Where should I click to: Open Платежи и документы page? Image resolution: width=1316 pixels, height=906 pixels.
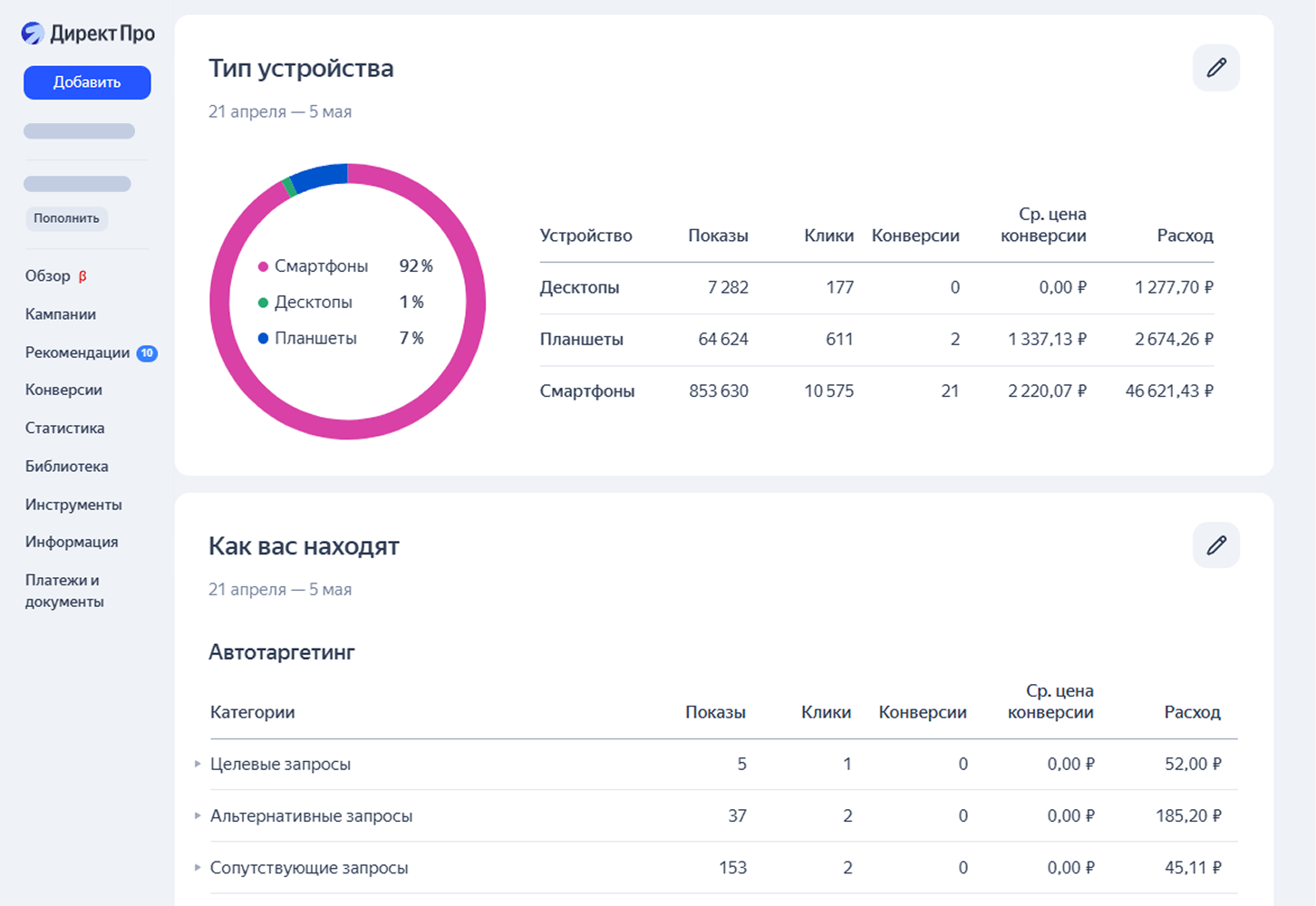[x=63, y=591]
